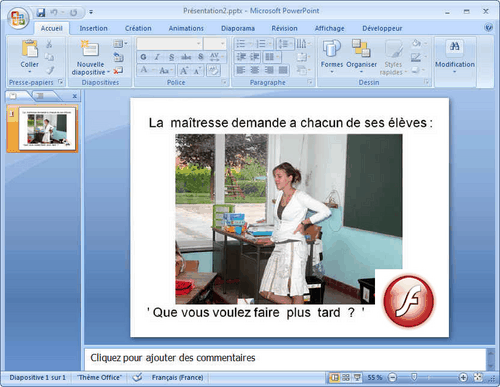Click the zoom slider handle
The height and width of the screenshot is (387, 500).
pos(414,377)
